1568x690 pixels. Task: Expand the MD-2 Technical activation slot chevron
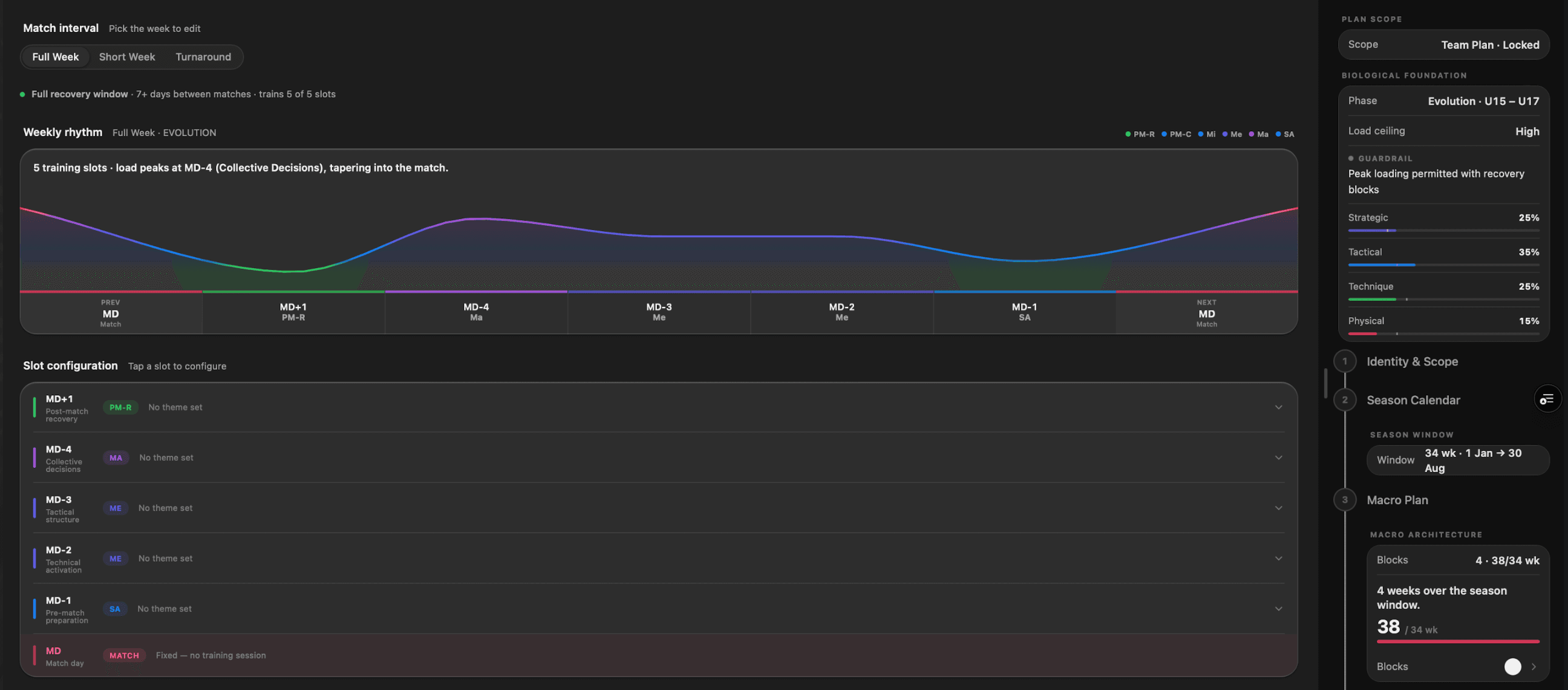click(x=1278, y=559)
